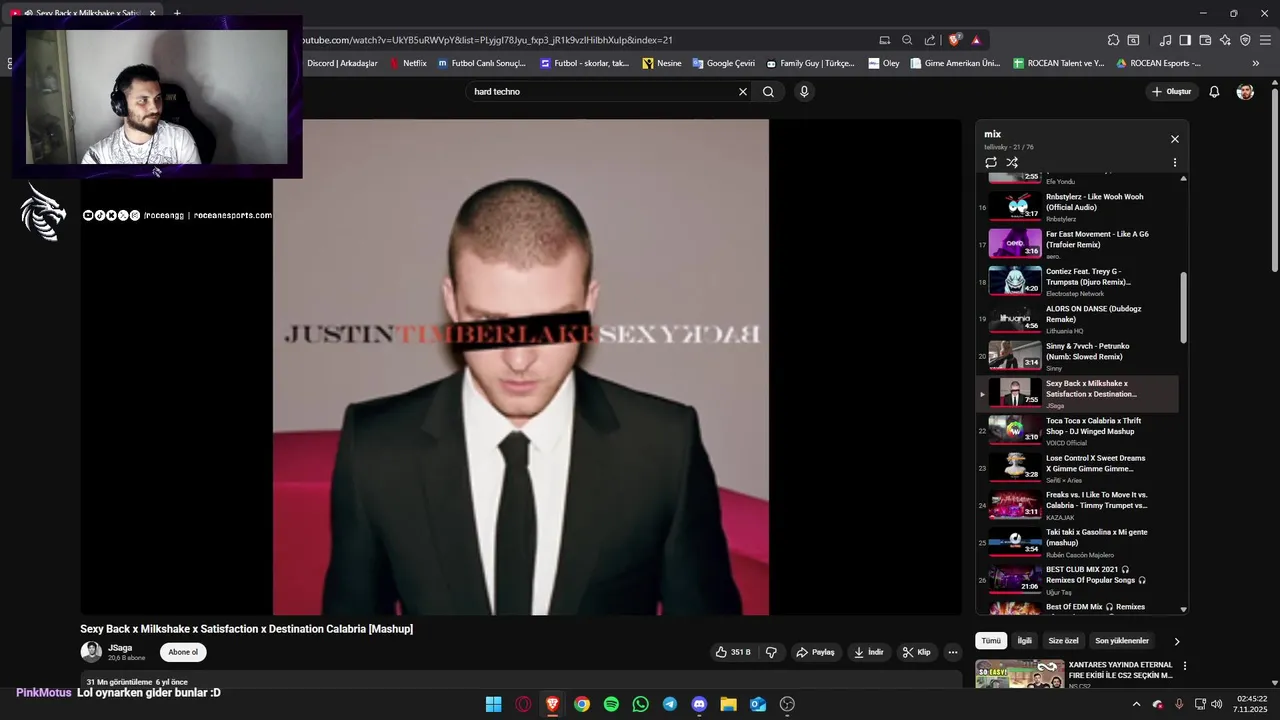1280x720 pixels.
Task: Play Contiez Feat. Treyy G - Trumpsta remix
Action: [x=1078, y=282]
